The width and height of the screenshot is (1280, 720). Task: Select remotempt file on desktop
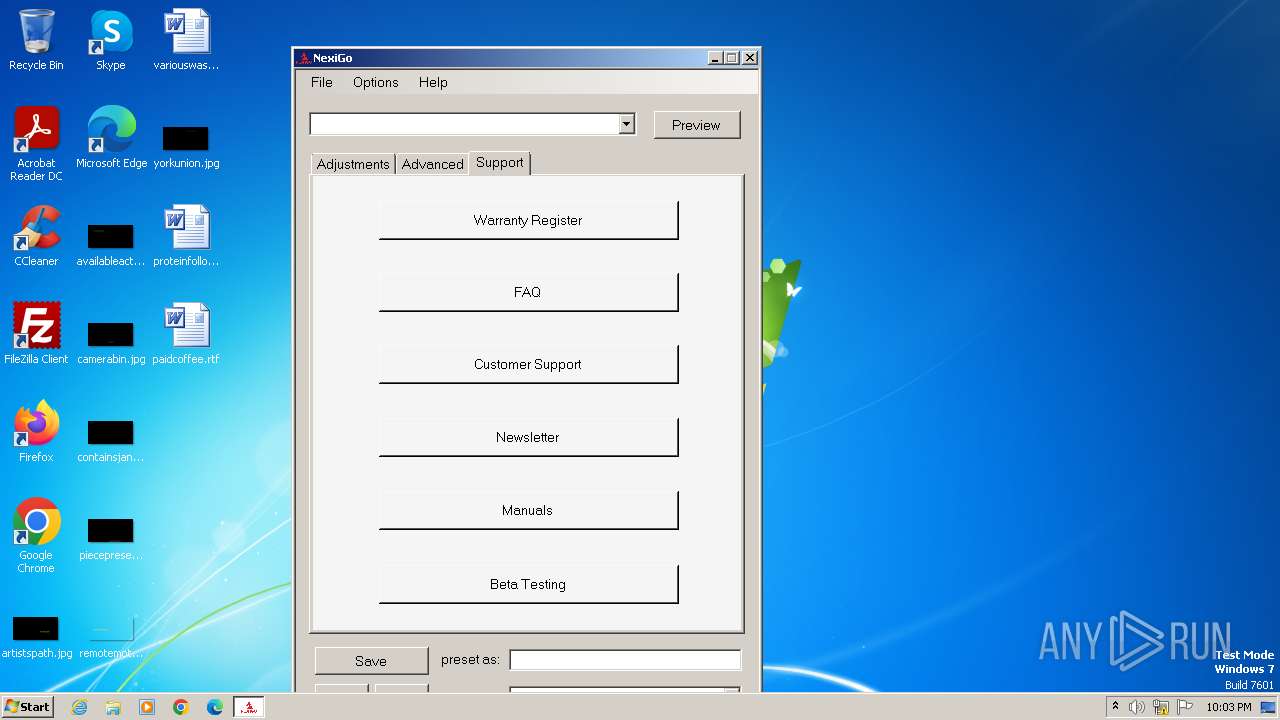(x=111, y=637)
